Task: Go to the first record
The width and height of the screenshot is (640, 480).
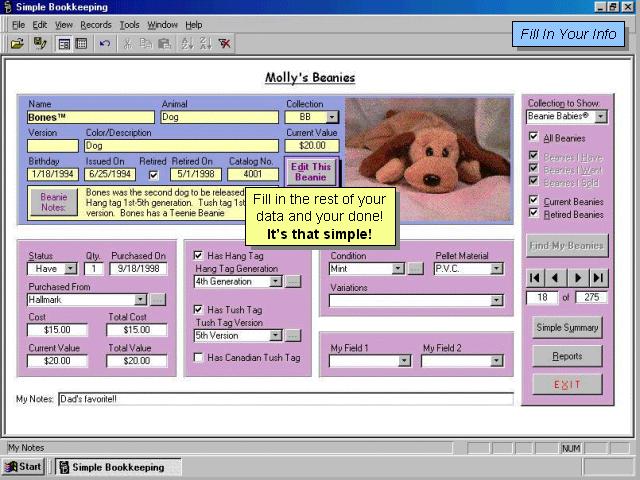Action: [536, 277]
